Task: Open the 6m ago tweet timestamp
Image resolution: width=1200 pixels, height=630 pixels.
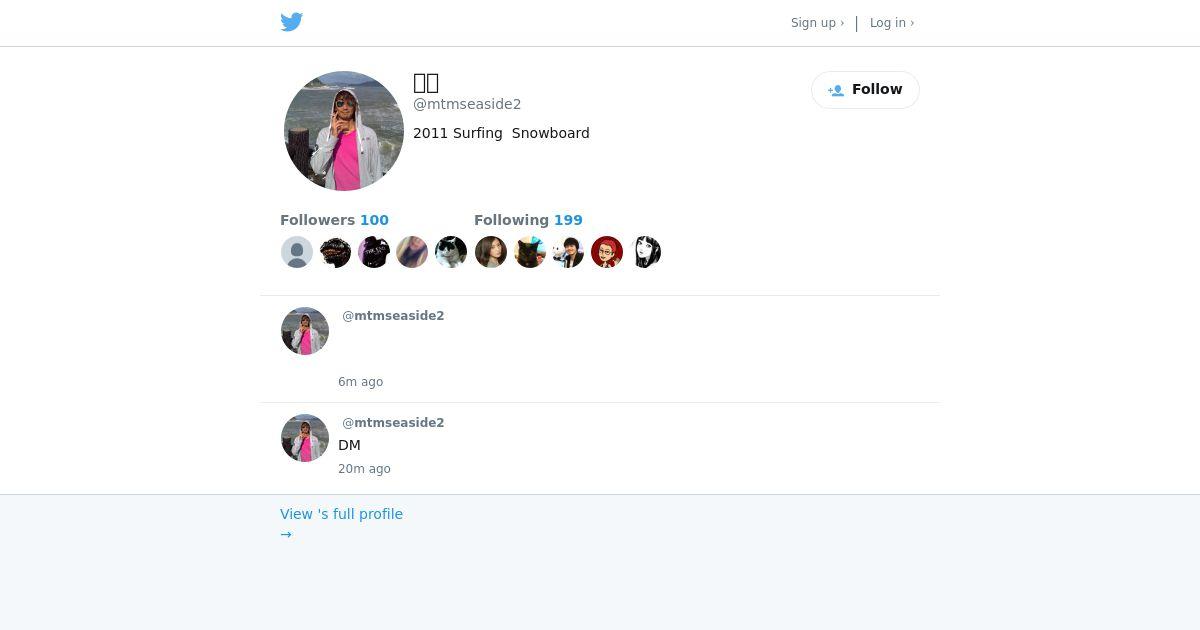Action: pyautogui.click(x=360, y=382)
